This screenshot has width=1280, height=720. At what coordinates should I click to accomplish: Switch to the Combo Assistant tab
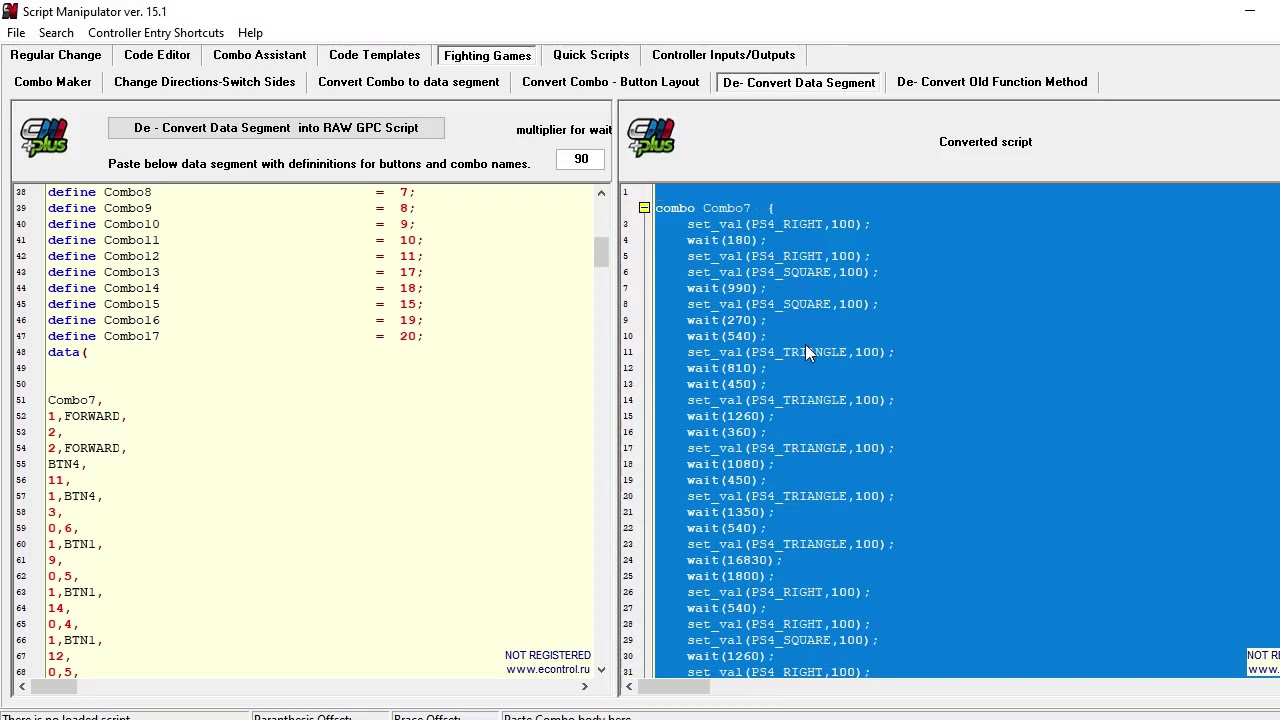(x=259, y=55)
